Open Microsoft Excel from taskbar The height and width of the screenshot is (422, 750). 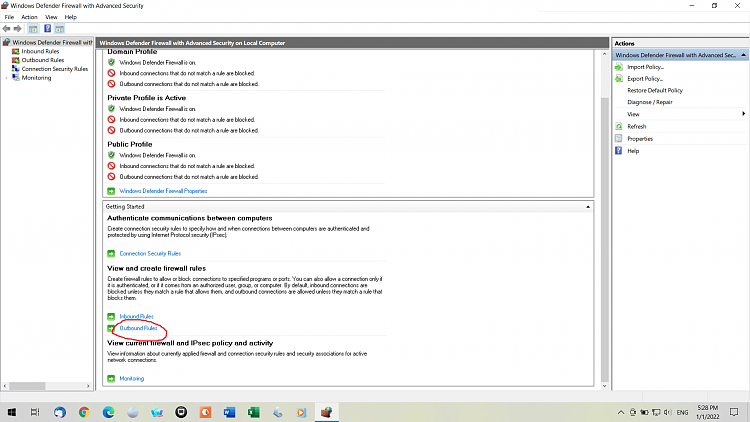pos(254,412)
